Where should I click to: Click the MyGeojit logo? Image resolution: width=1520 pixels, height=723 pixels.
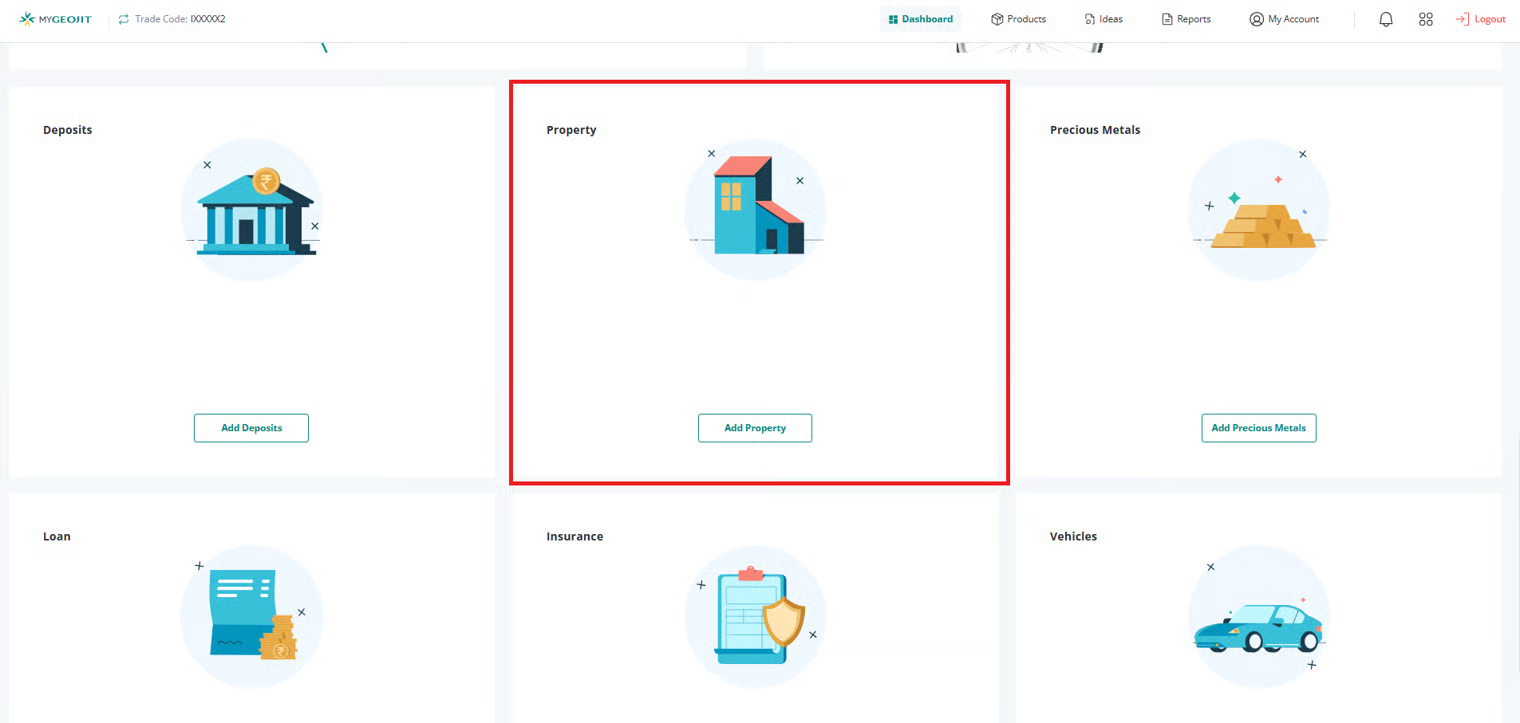56,19
